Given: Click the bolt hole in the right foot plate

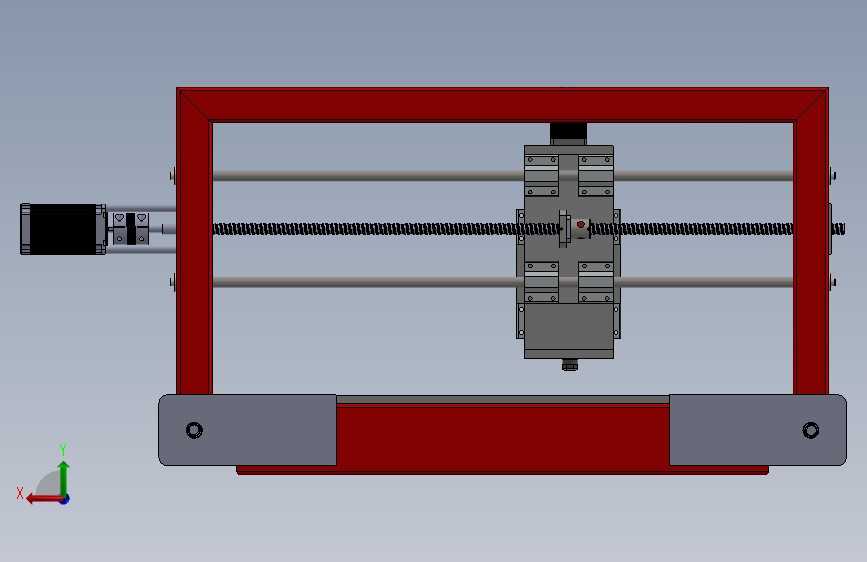Looking at the screenshot, I should [x=811, y=430].
